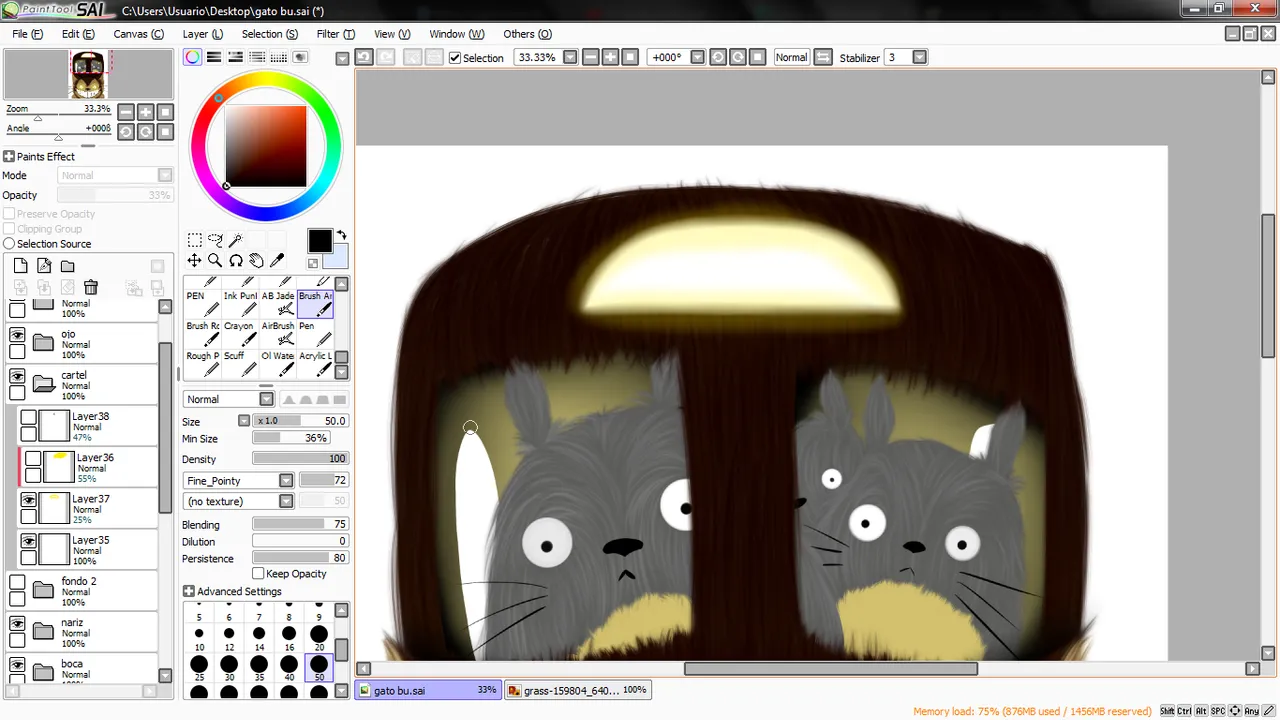Open the File menu
Viewport: 1280px width, 720px height.
pos(27,34)
